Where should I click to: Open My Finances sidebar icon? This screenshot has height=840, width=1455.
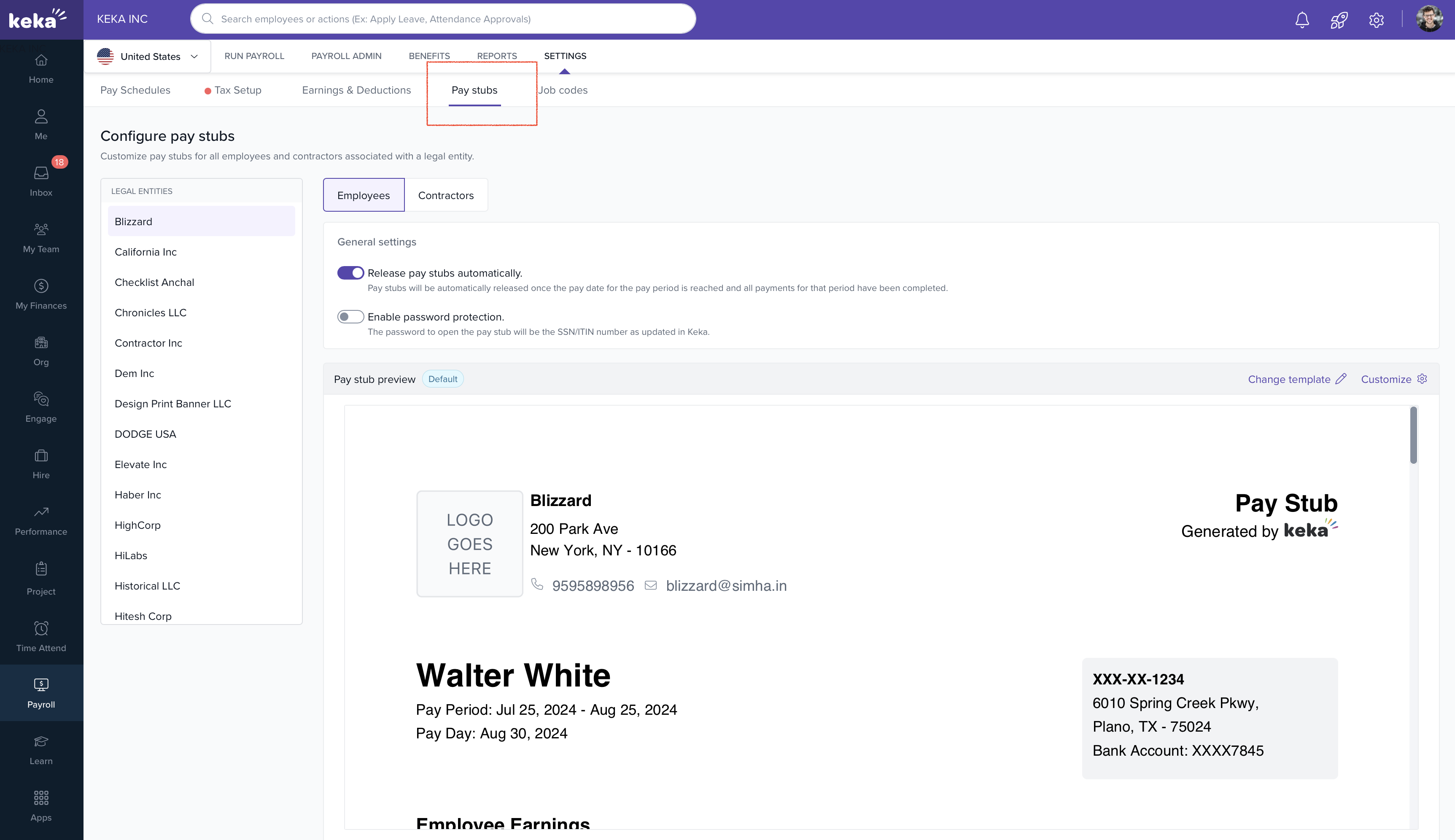[x=41, y=293]
